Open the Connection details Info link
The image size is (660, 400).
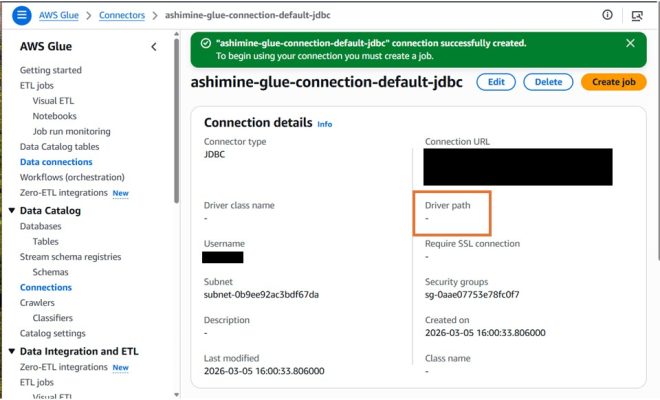coord(324,124)
